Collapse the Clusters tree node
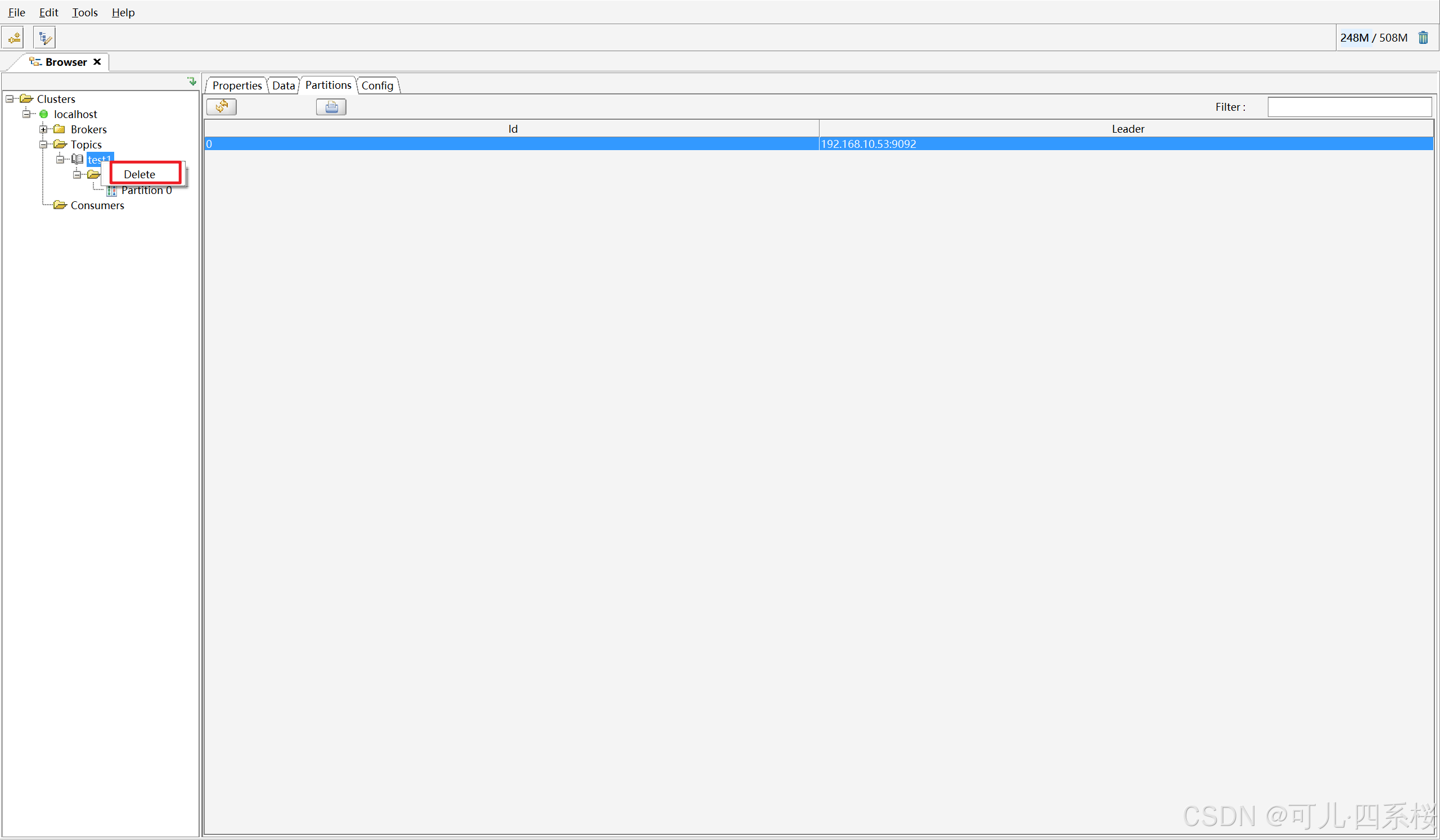1440x840 pixels. coord(10,99)
